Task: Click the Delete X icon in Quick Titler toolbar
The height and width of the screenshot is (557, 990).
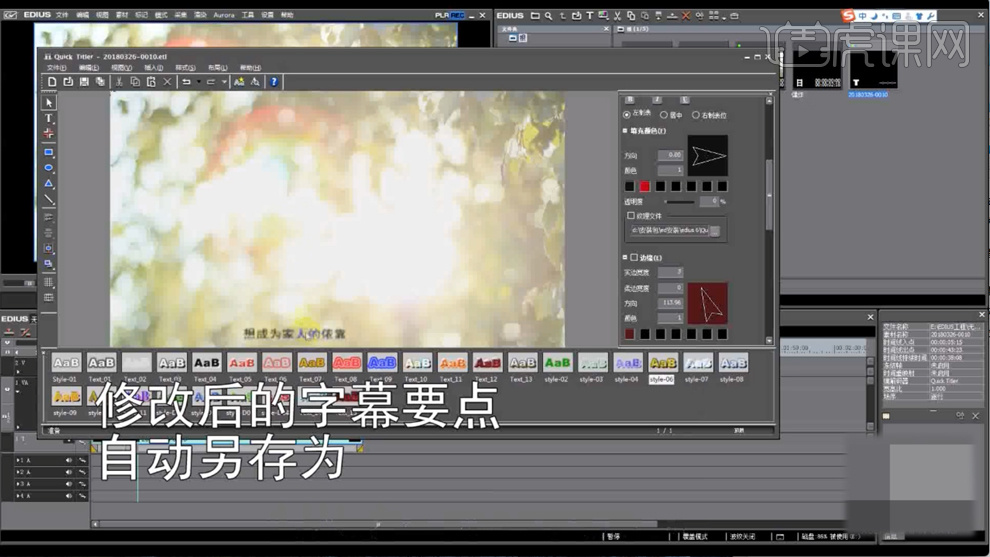Action: point(167,81)
